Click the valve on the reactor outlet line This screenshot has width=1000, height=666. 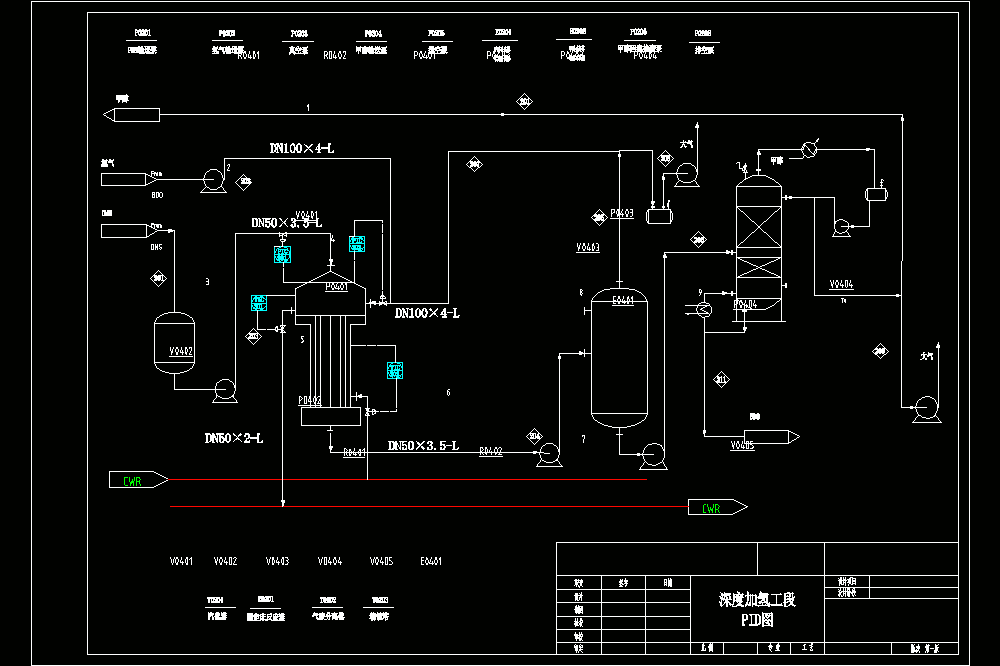383,300
